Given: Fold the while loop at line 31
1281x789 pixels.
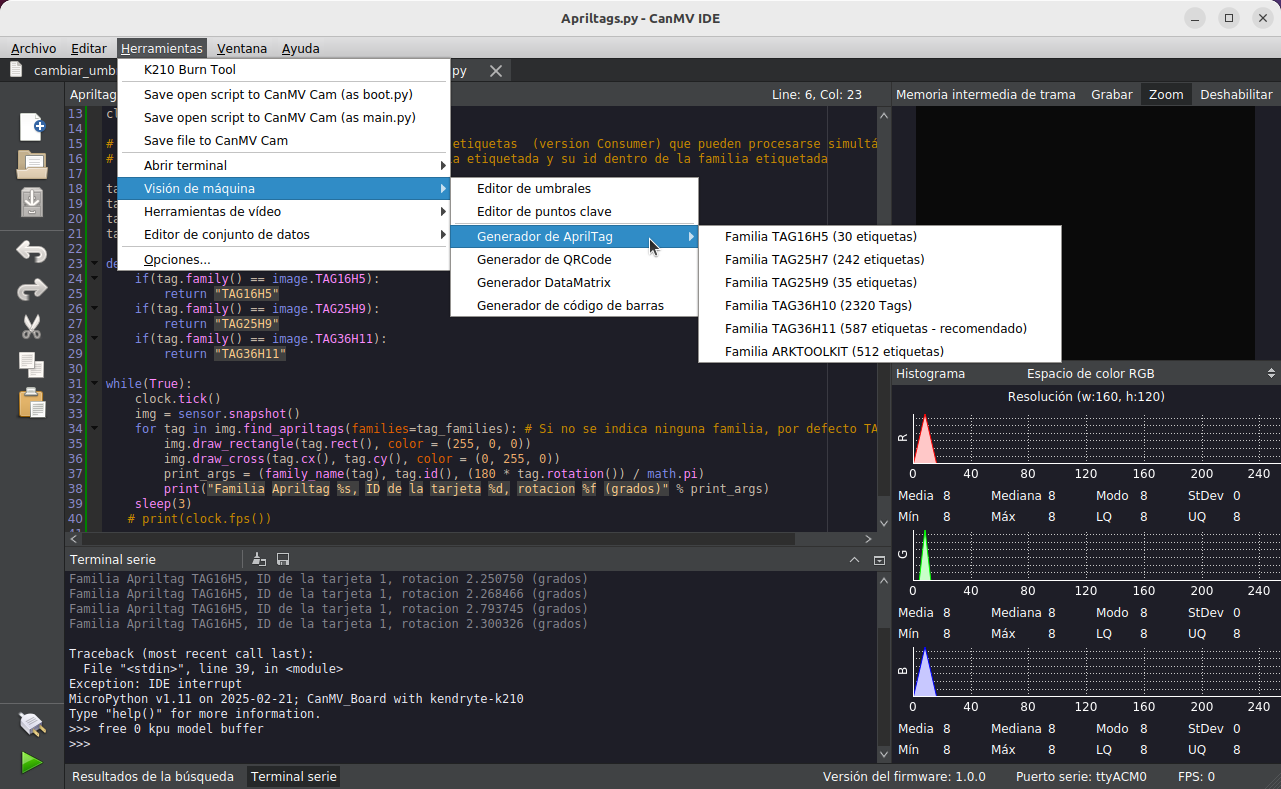Looking at the screenshot, I should click(x=94, y=384).
